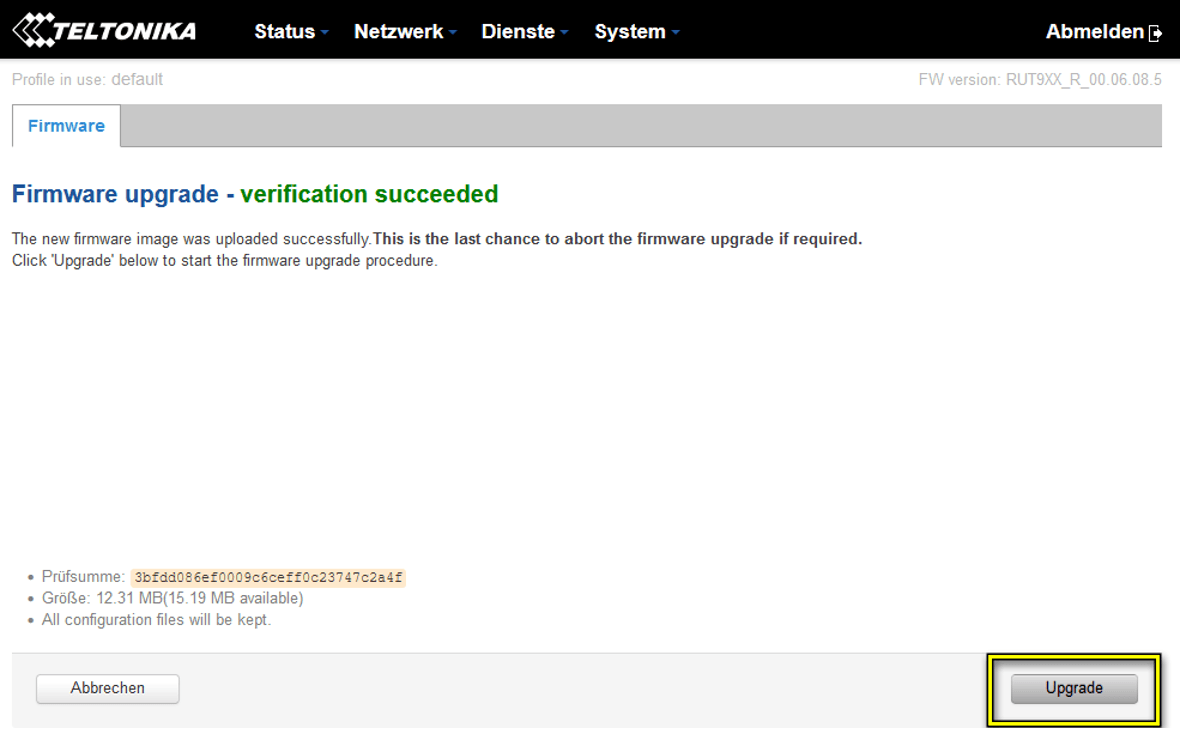The image size is (1181, 729).
Task: Open the Status menu
Action: coord(284,32)
